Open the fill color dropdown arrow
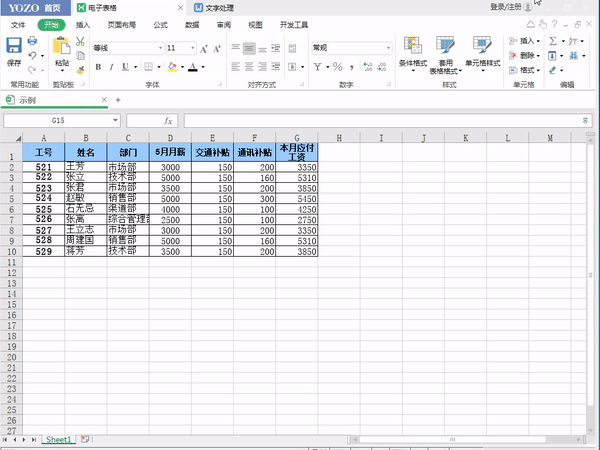The image size is (600, 450). coord(183,67)
